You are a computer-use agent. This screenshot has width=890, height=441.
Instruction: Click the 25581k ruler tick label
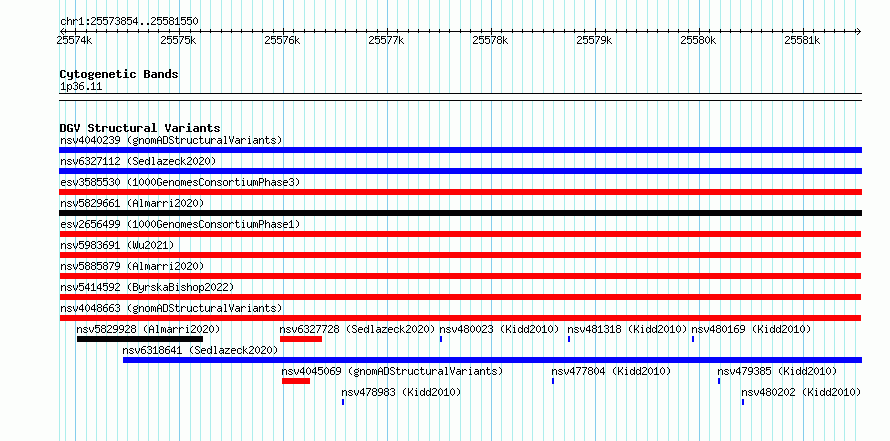802,40
